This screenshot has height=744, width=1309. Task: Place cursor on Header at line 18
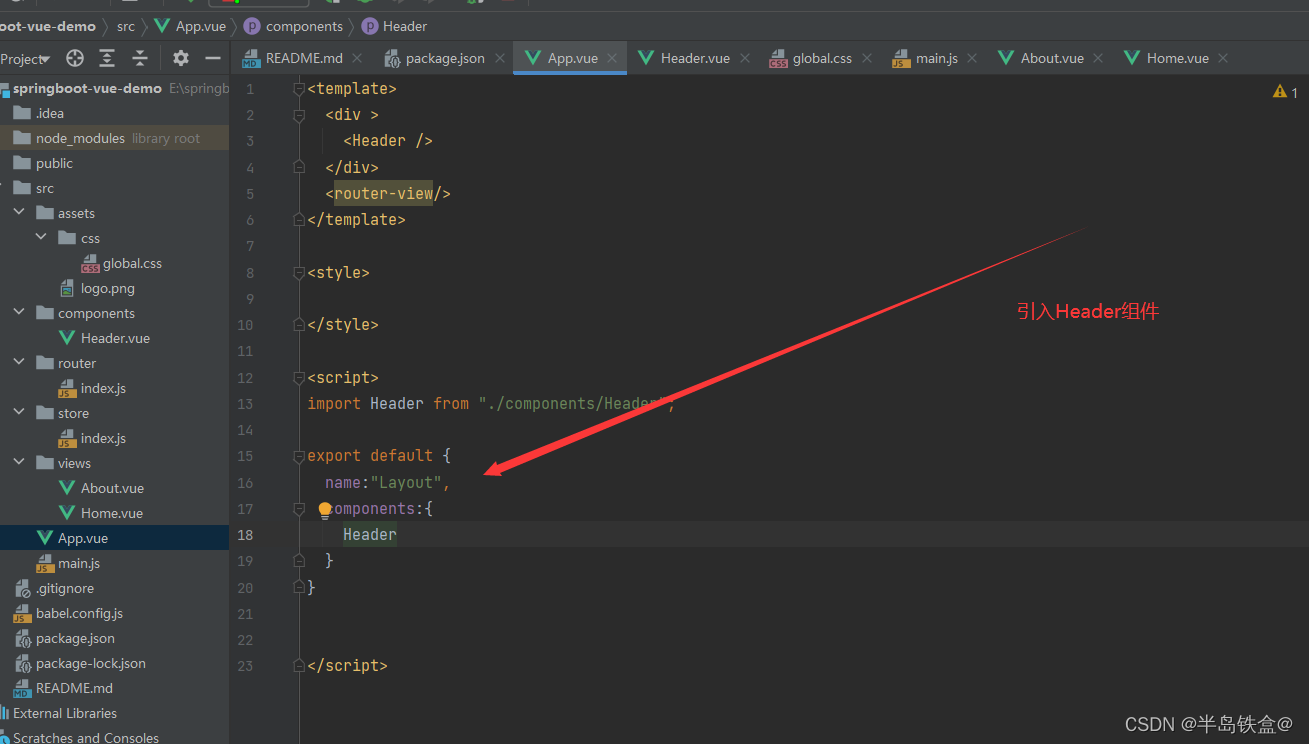(370, 535)
